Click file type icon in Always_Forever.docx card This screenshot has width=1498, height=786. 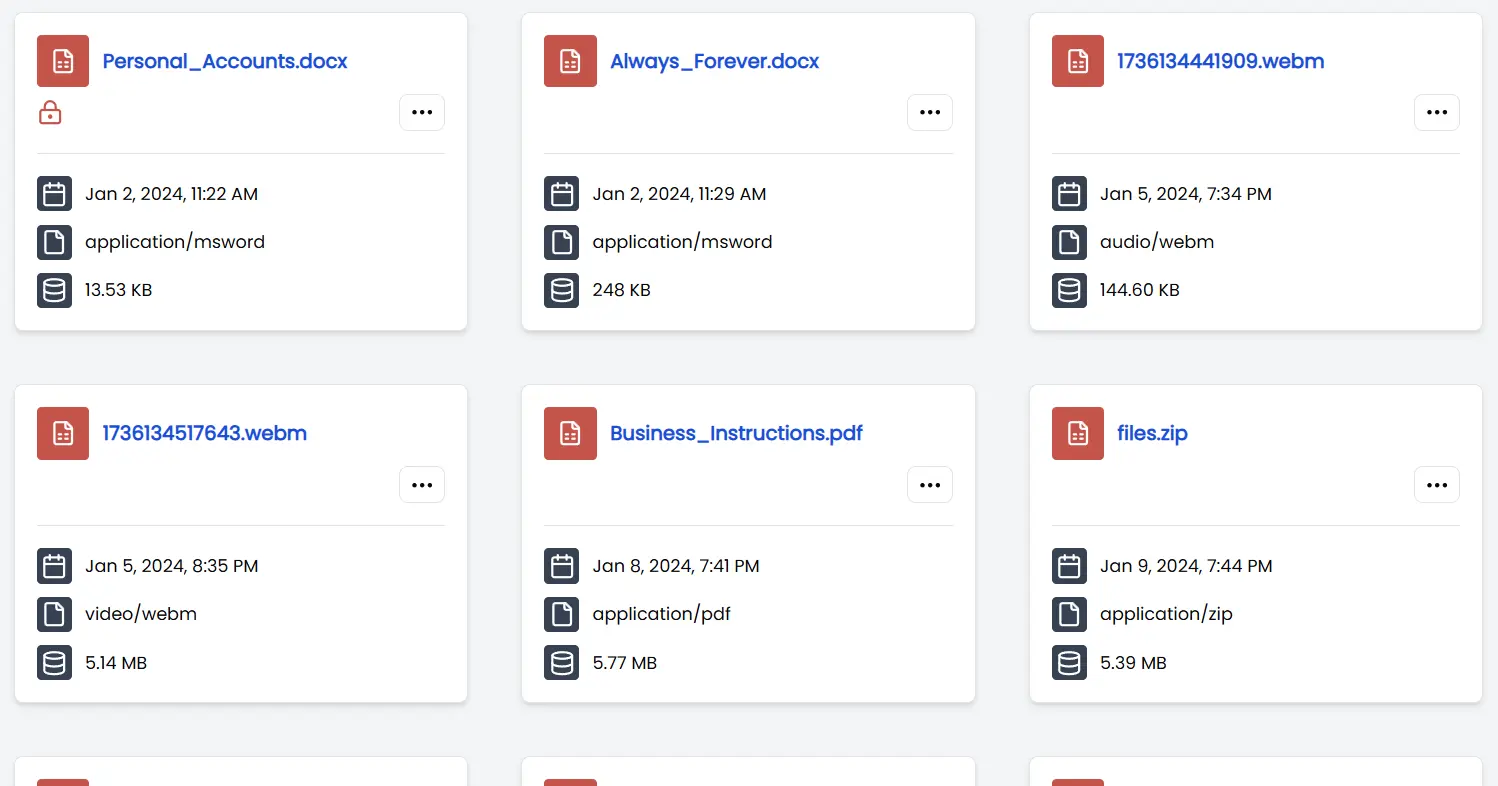coord(562,242)
